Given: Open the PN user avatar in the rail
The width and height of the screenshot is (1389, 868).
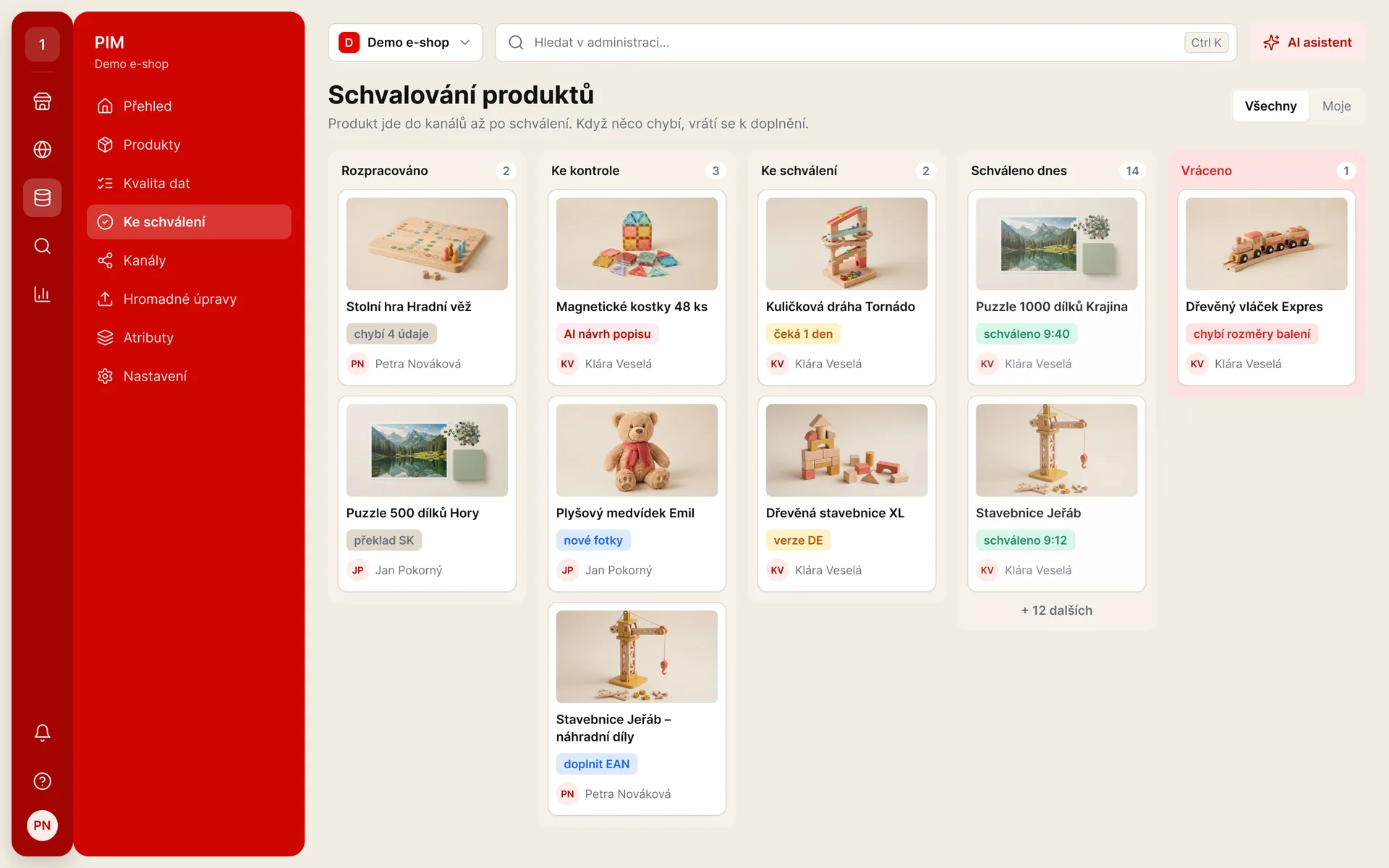Looking at the screenshot, I should pos(42,825).
